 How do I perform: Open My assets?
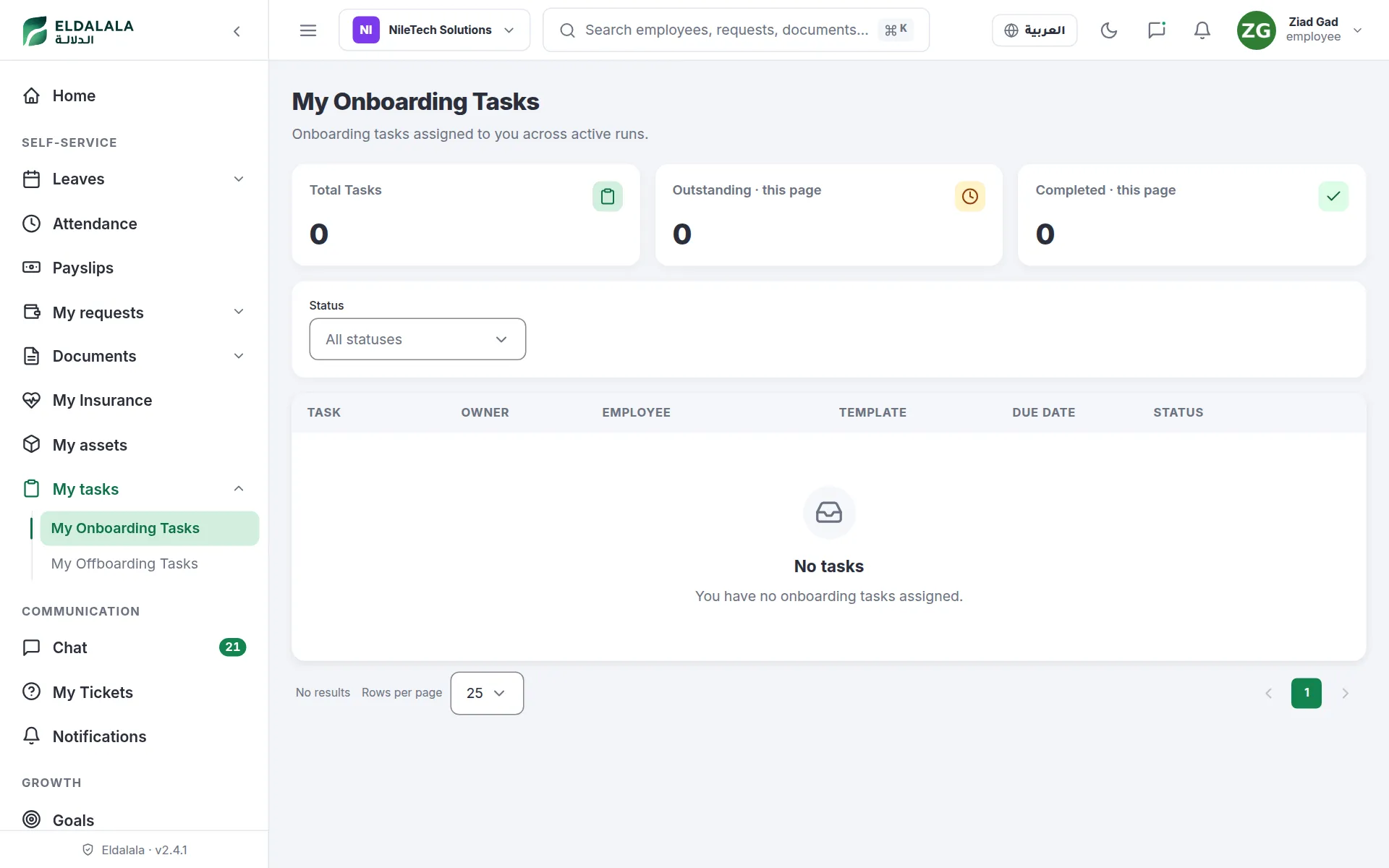click(x=134, y=445)
